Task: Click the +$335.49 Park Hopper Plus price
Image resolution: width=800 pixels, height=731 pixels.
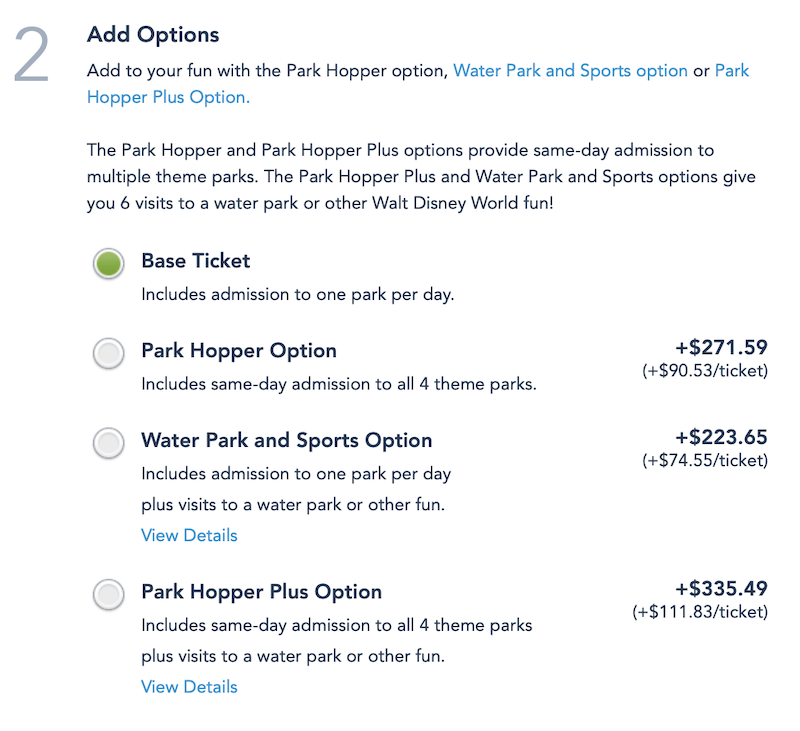Action: coord(721,589)
